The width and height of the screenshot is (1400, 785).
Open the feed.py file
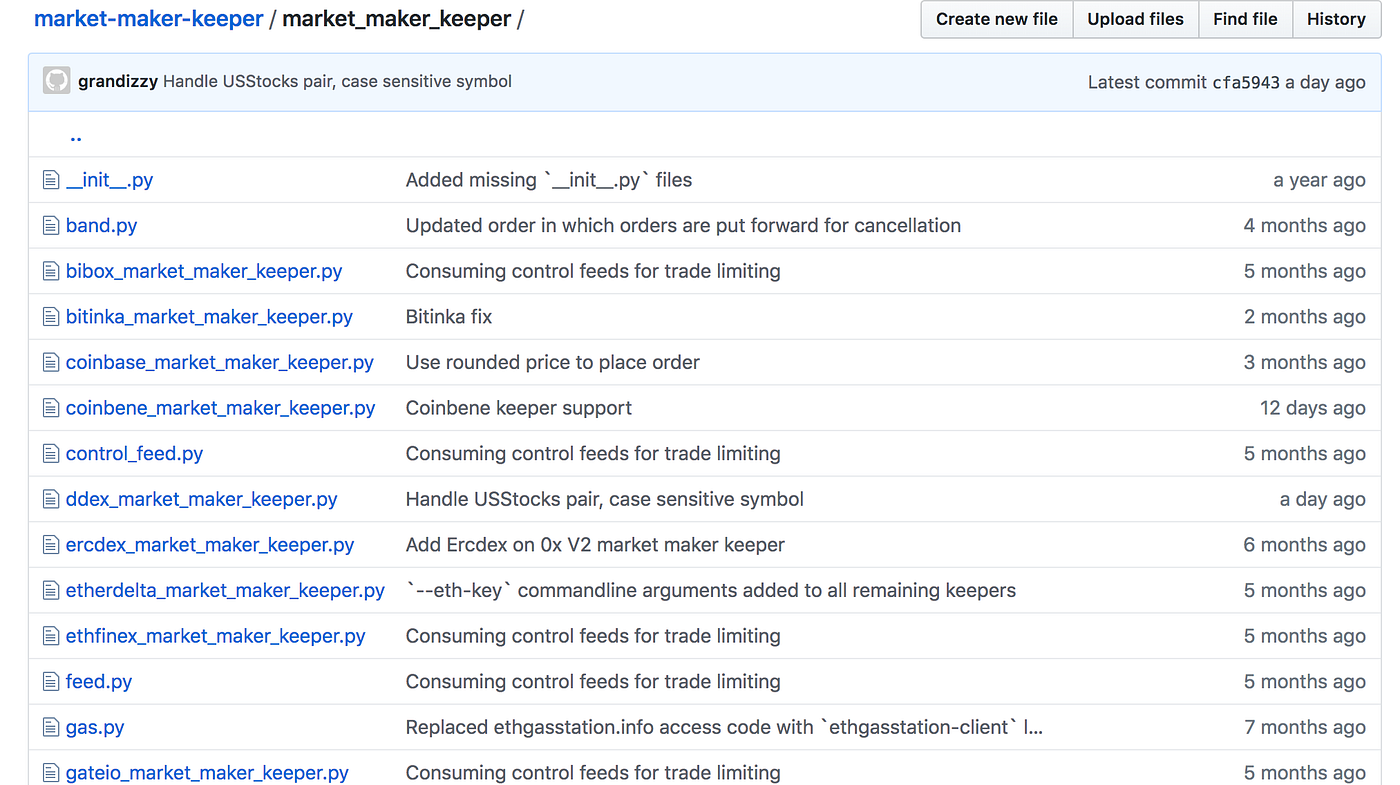[x=99, y=682]
